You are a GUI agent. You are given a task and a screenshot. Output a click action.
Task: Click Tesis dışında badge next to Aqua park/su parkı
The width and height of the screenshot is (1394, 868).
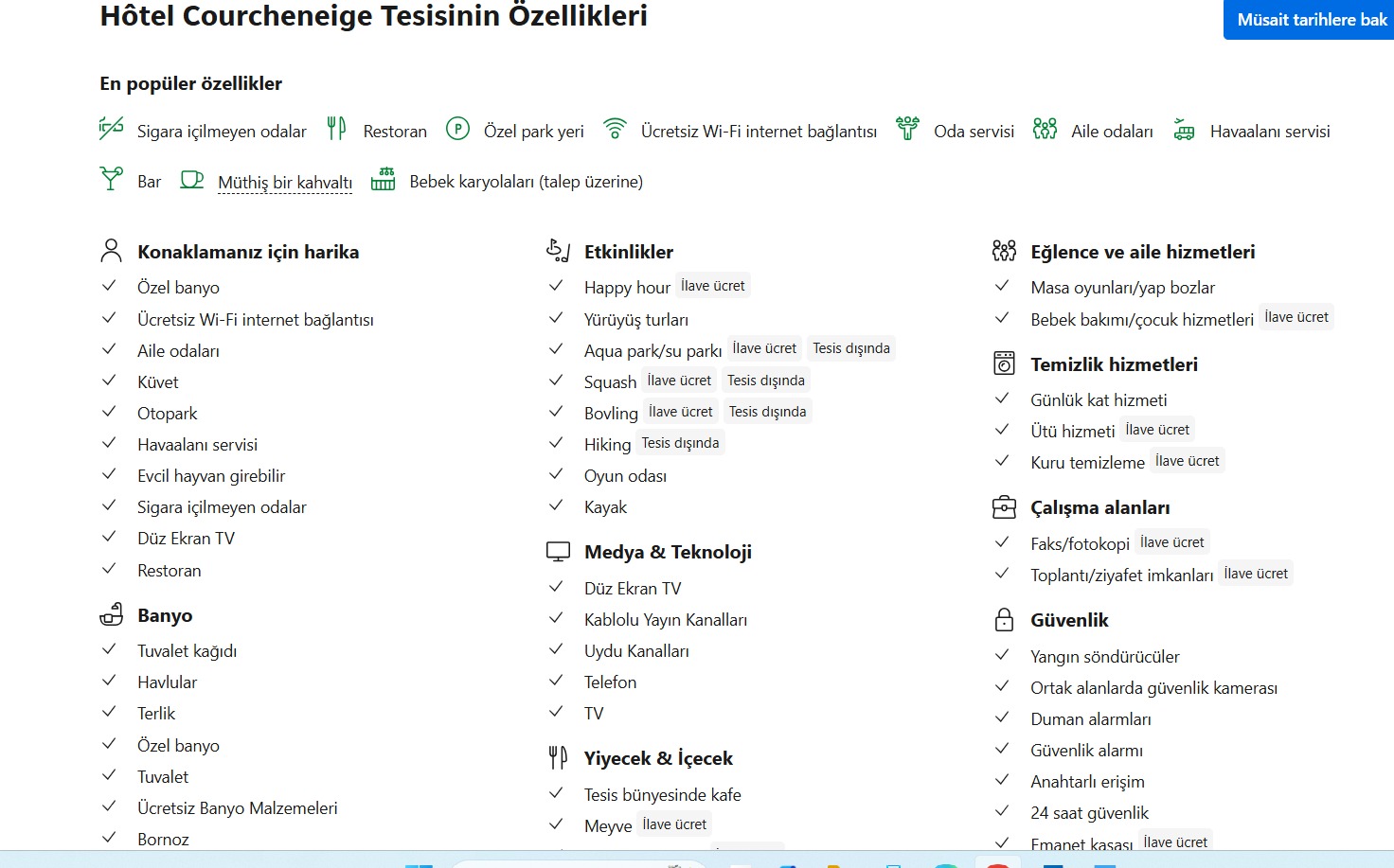tap(851, 347)
